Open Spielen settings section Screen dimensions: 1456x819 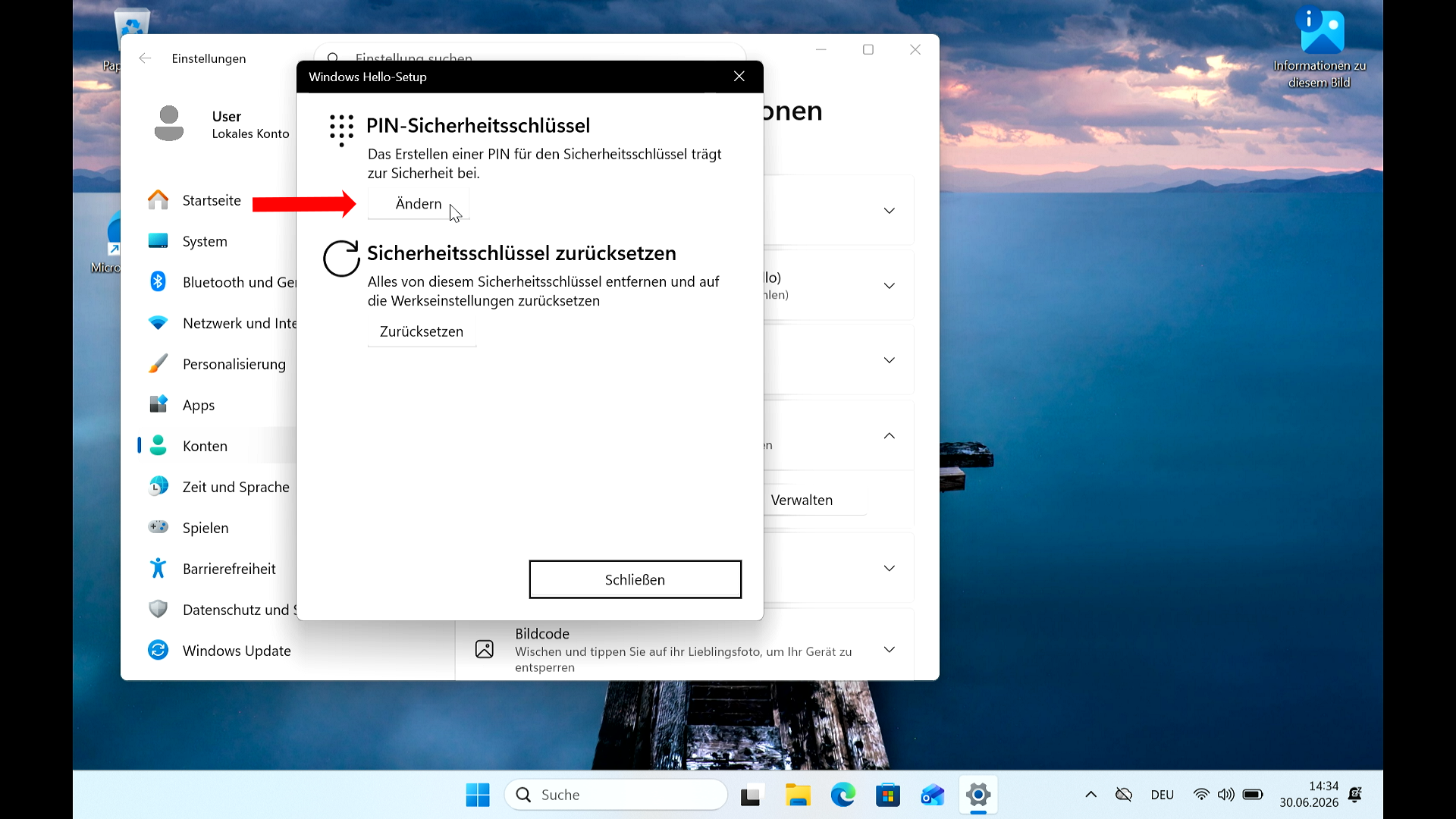click(x=206, y=528)
